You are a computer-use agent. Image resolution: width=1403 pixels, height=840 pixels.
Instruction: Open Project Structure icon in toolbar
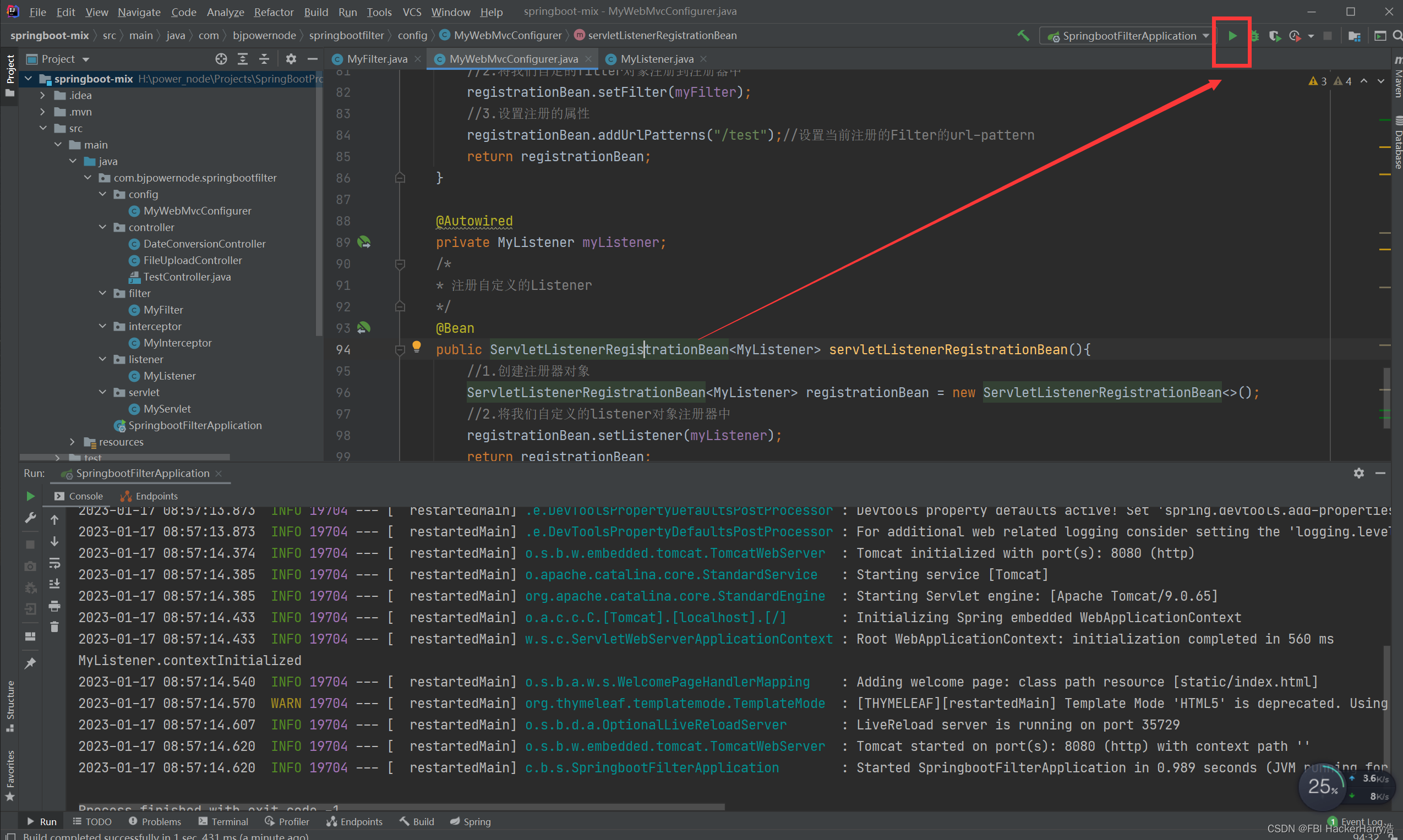pyautogui.click(x=1355, y=36)
